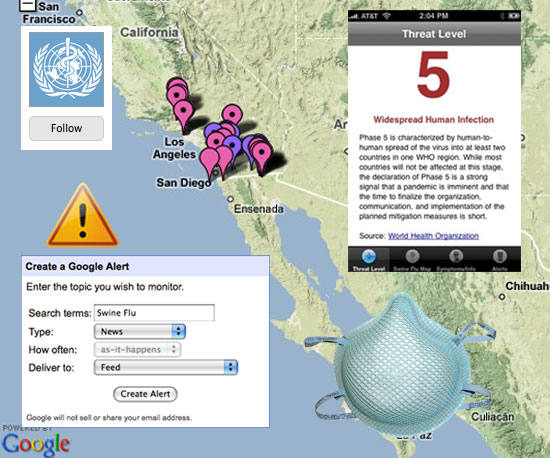Click the California map label
Screen dimensions: 550x458
point(149,33)
